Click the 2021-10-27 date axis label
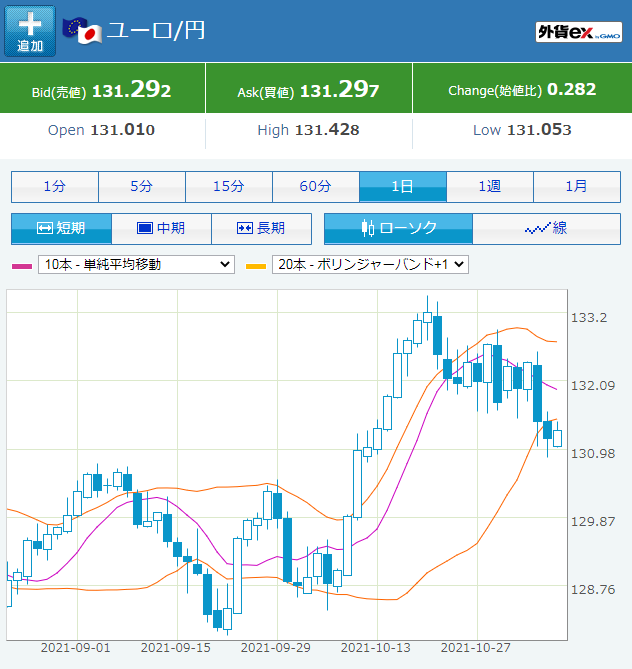This screenshot has height=669, width=632. pyautogui.click(x=476, y=648)
